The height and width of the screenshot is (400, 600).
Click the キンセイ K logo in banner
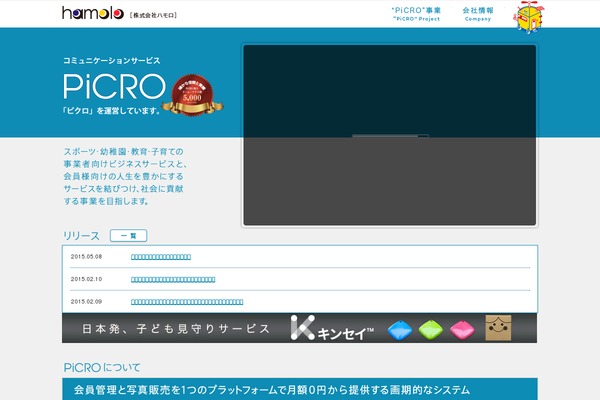(x=332, y=328)
